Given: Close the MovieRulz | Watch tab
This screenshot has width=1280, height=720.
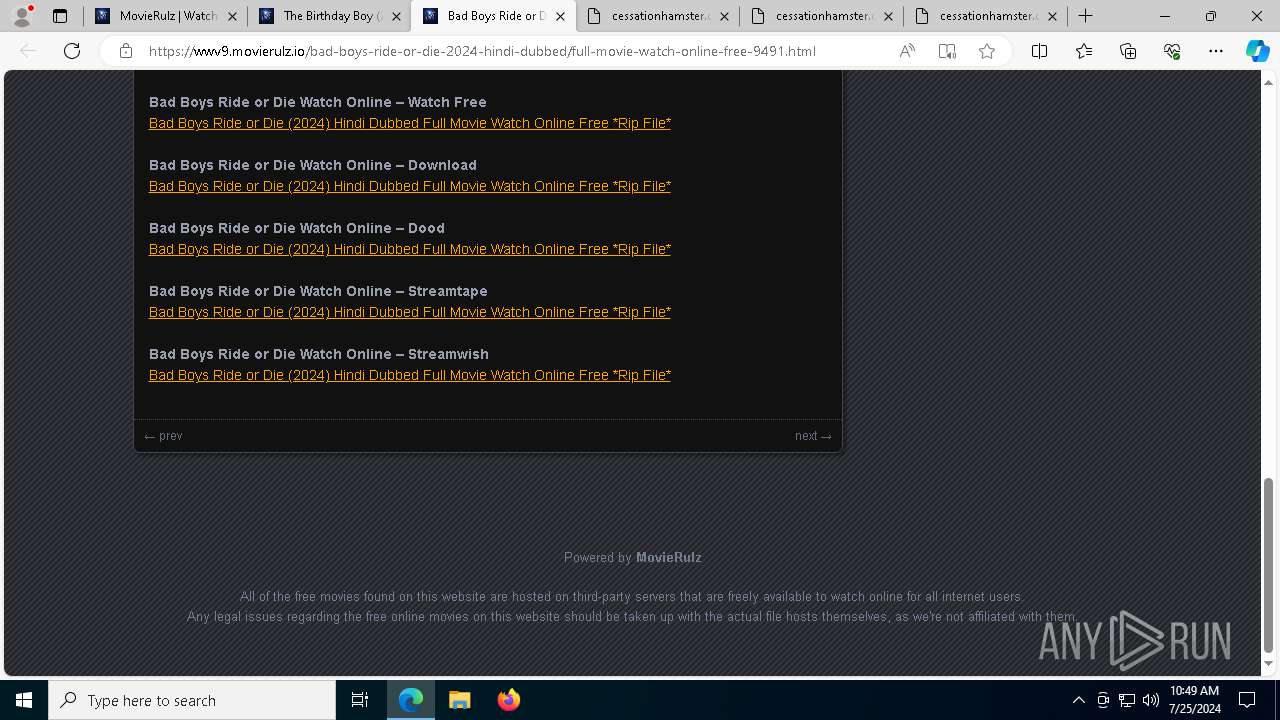Looking at the screenshot, I should pos(232,16).
